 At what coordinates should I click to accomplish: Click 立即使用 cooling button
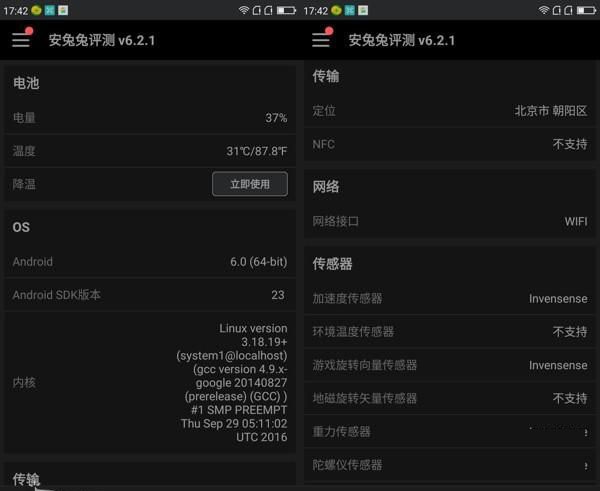coord(250,184)
